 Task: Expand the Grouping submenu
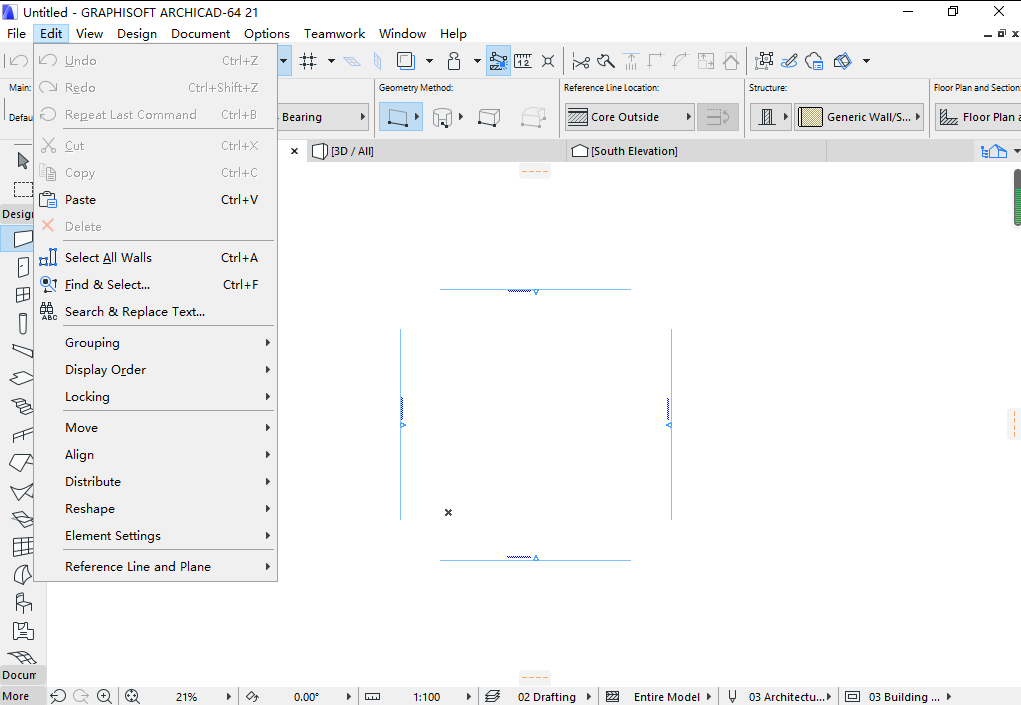point(156,342)
